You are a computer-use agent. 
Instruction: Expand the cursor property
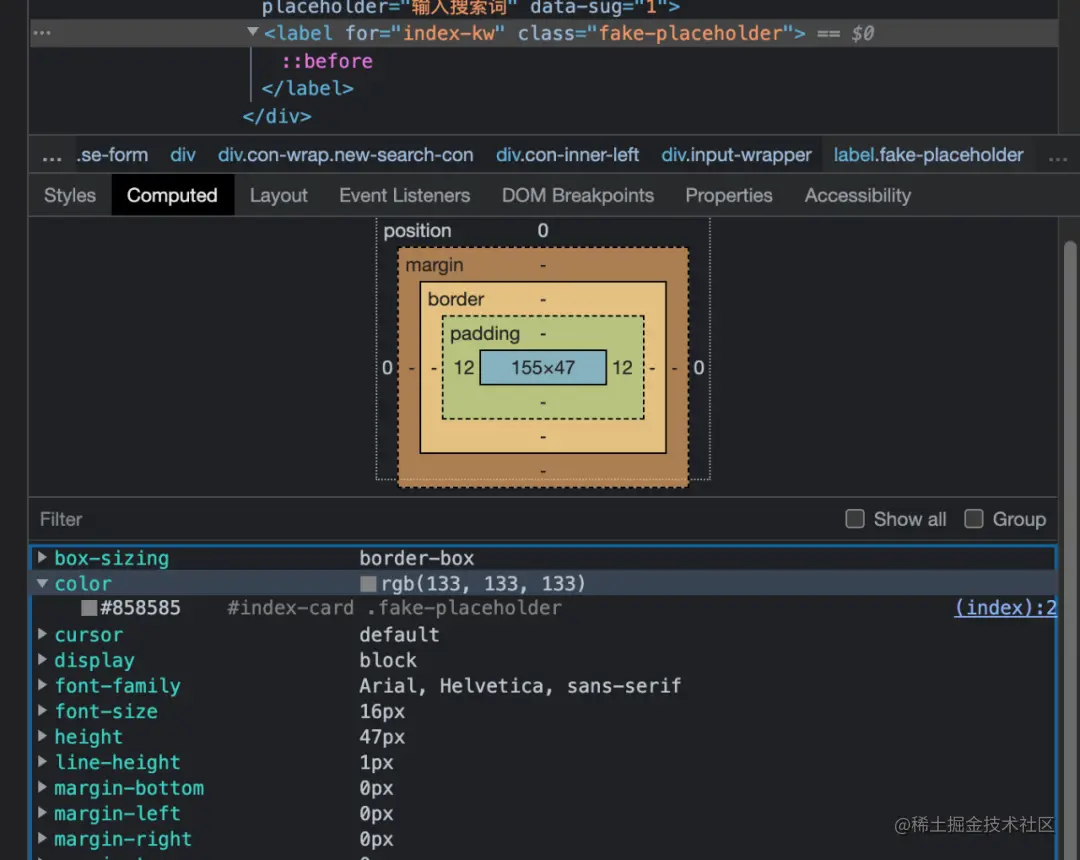tap(43, 633)
